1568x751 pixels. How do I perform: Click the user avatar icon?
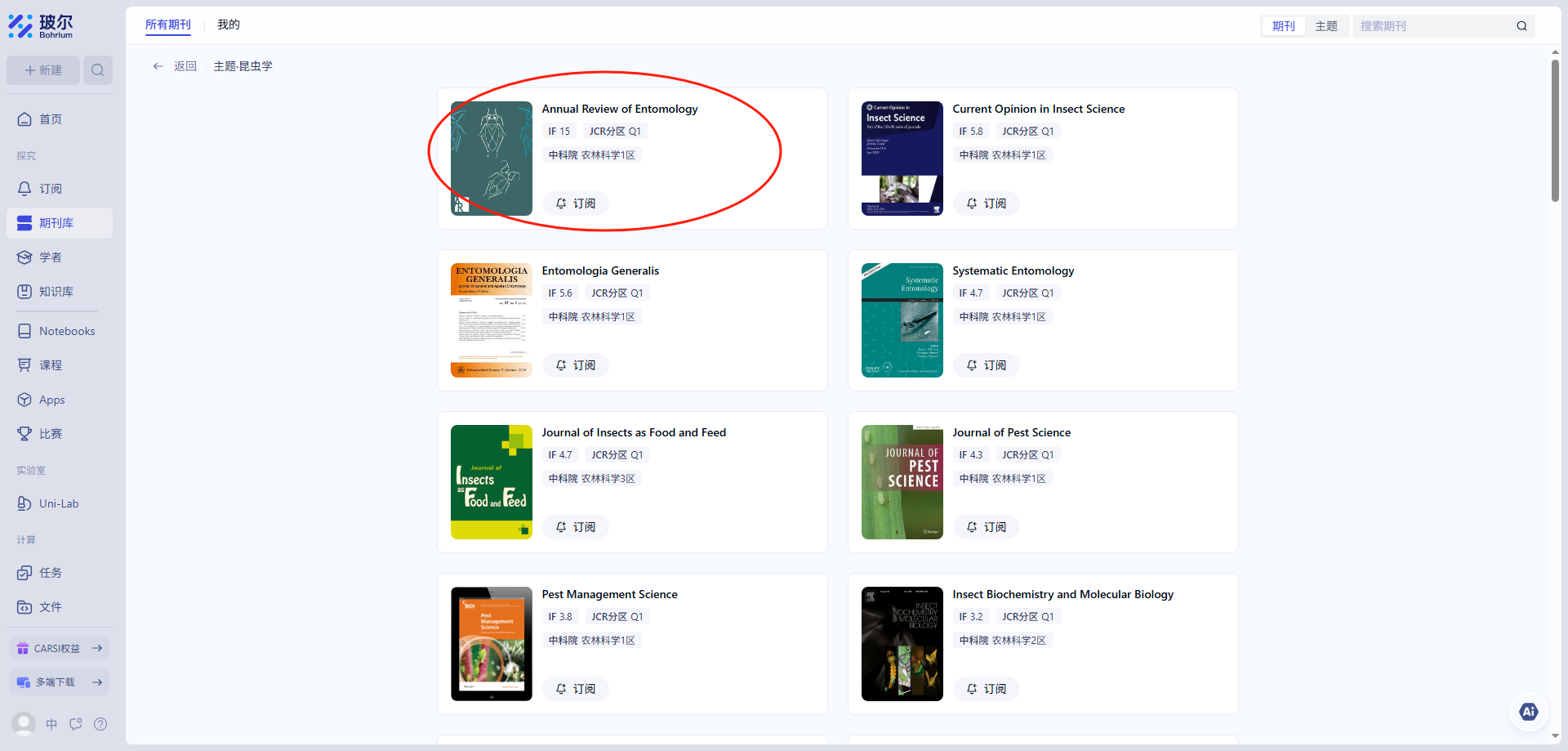[24, 723]
